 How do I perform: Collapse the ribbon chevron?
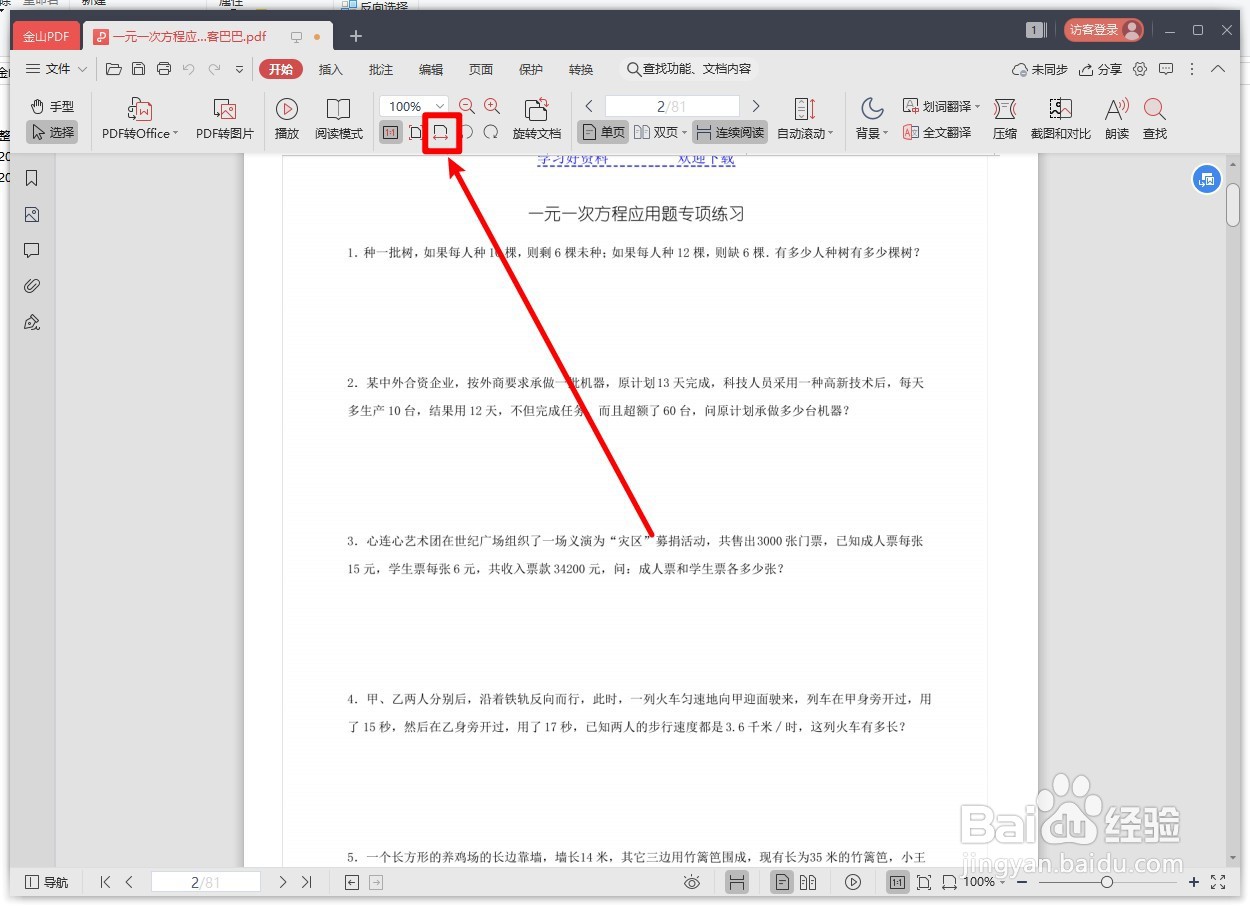(1218, 69)
